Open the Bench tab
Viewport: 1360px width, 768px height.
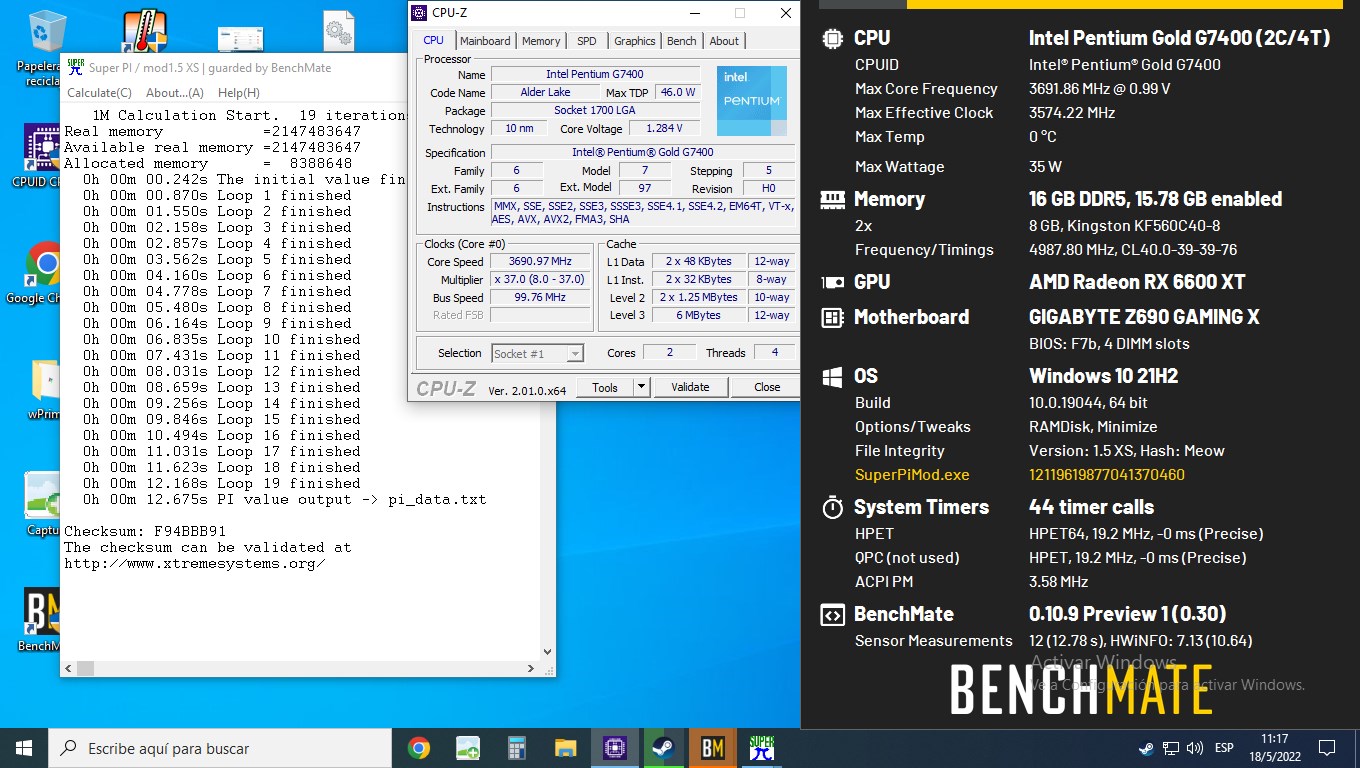(682, 41)
